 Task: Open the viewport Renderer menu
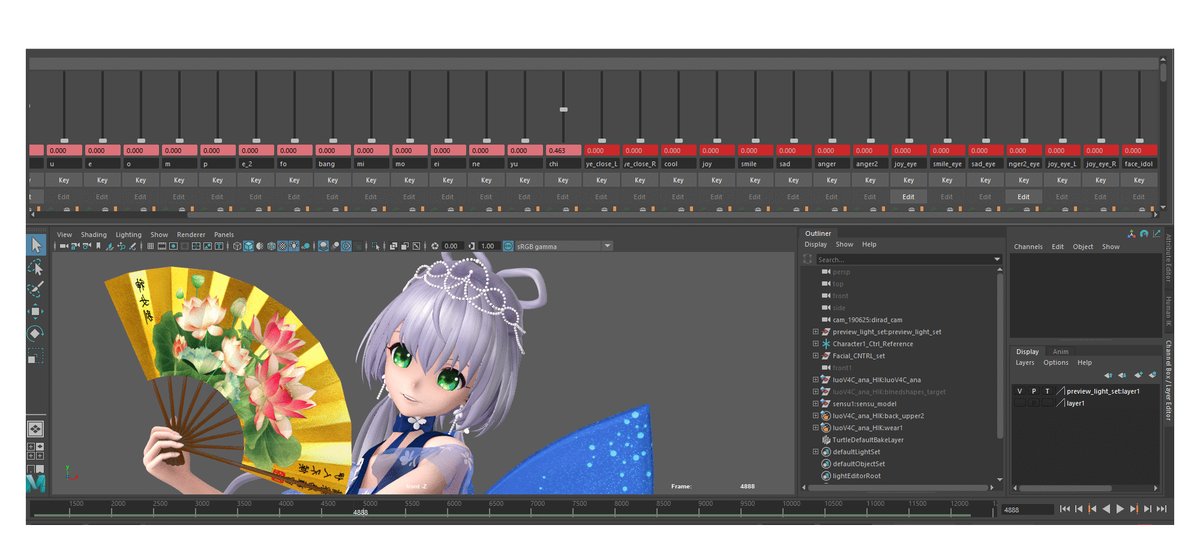pyautogui.click(x=191, y=234)
